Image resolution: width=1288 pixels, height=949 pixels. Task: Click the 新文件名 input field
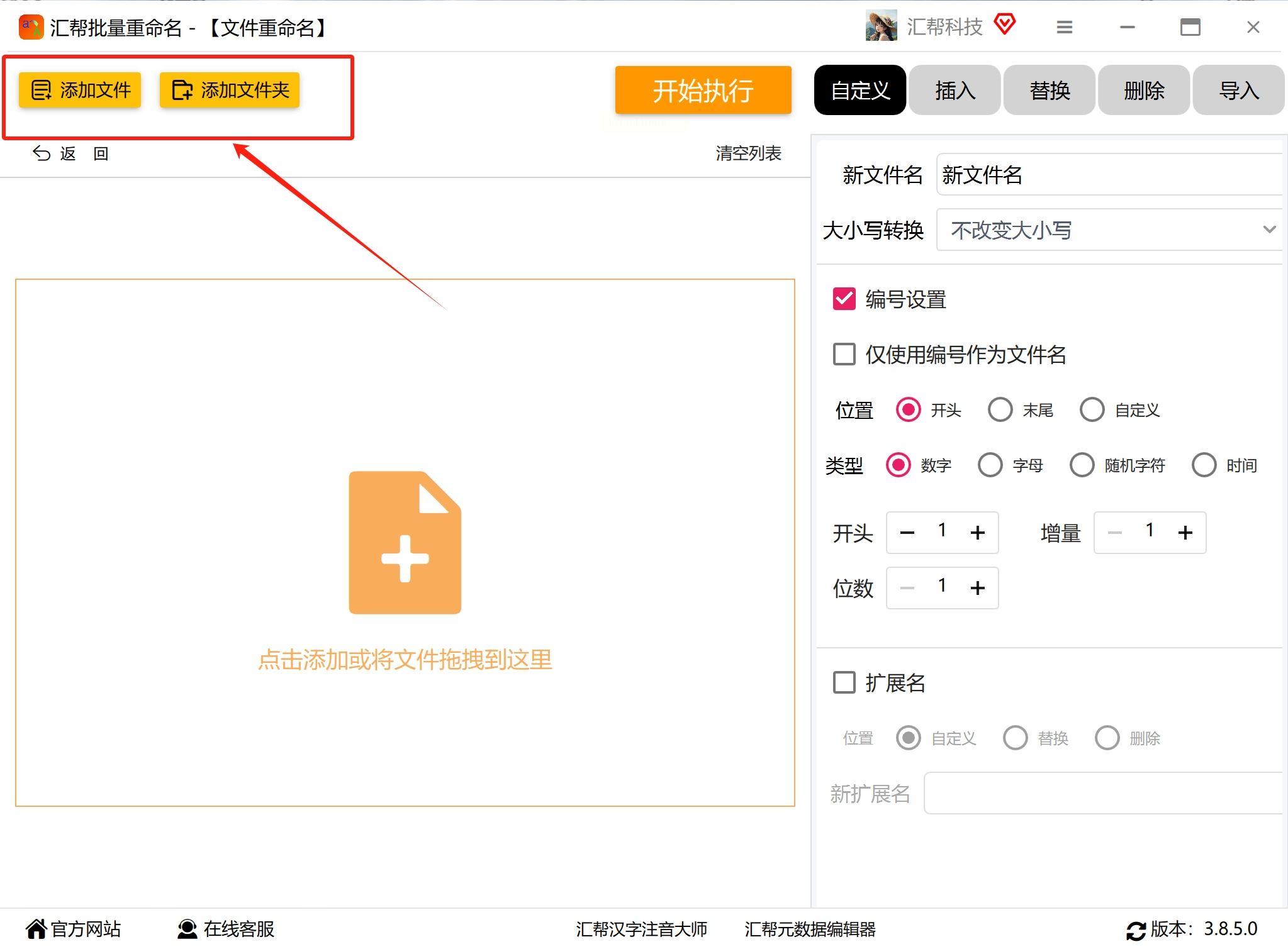pos(1107,175)
